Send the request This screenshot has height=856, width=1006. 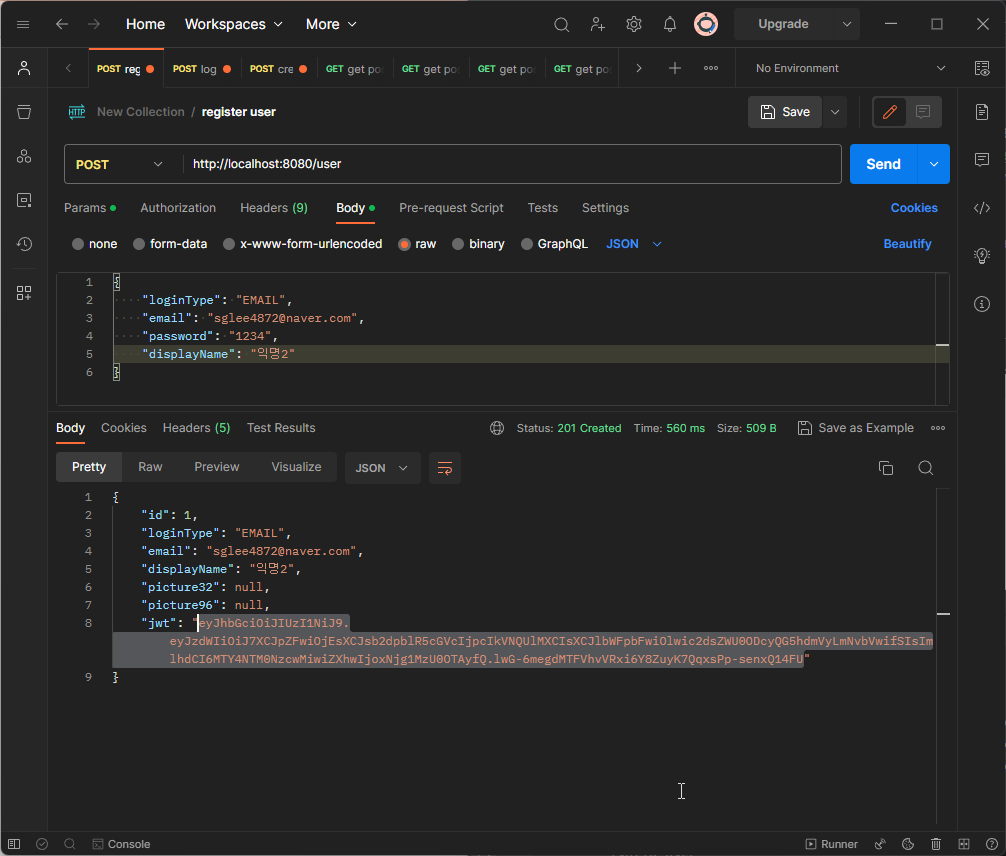click(883, 164)
